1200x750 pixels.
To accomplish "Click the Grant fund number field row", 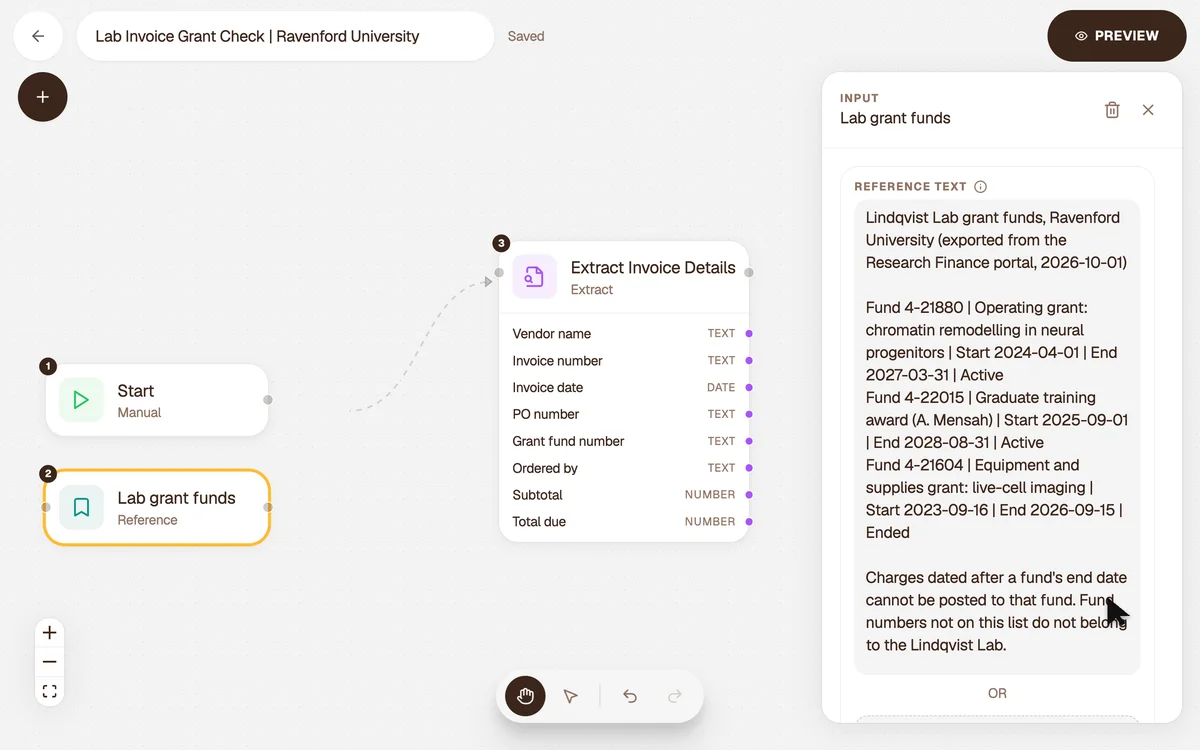I will 624,441.
